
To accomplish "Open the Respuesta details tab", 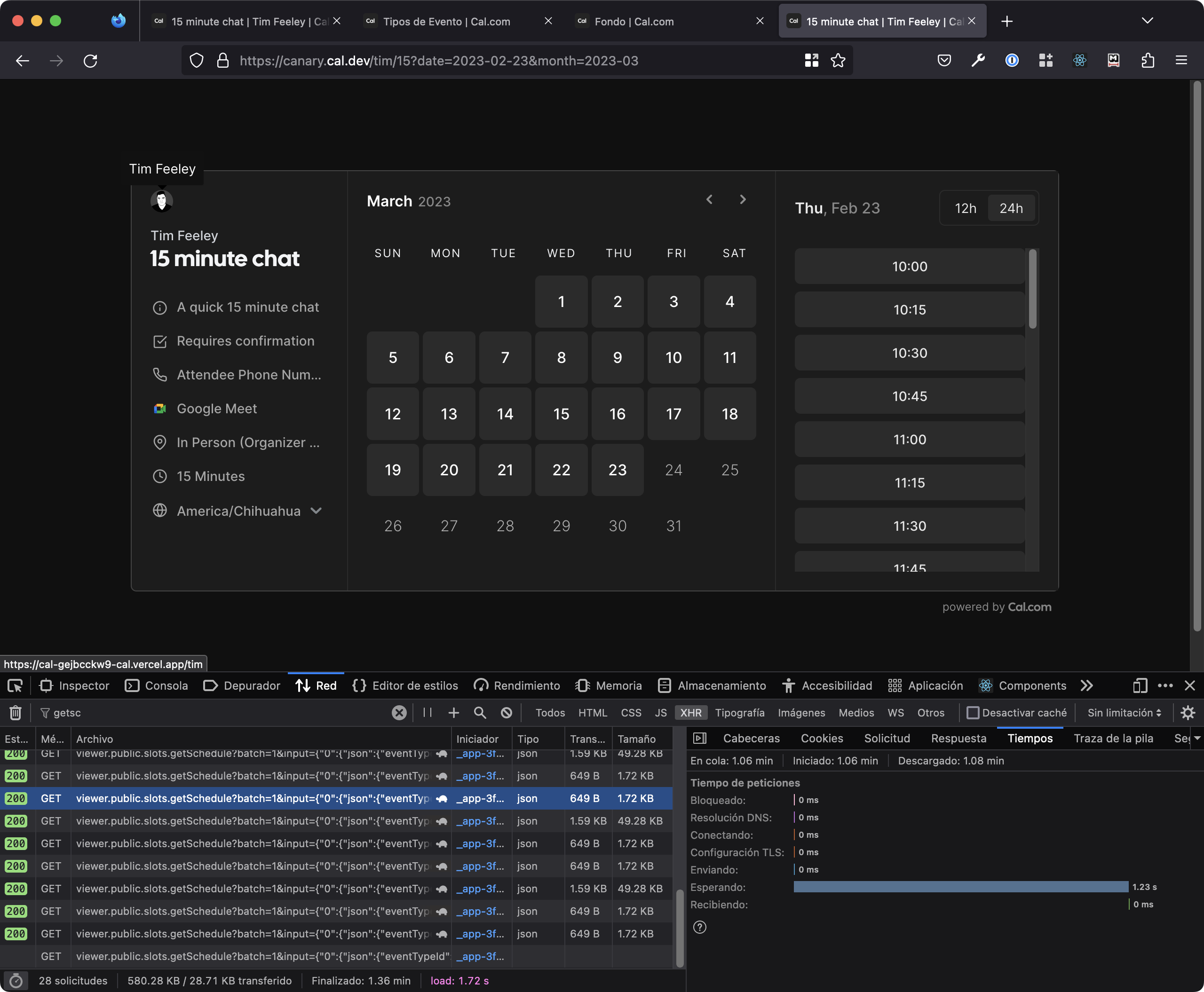I will (959, 738).
